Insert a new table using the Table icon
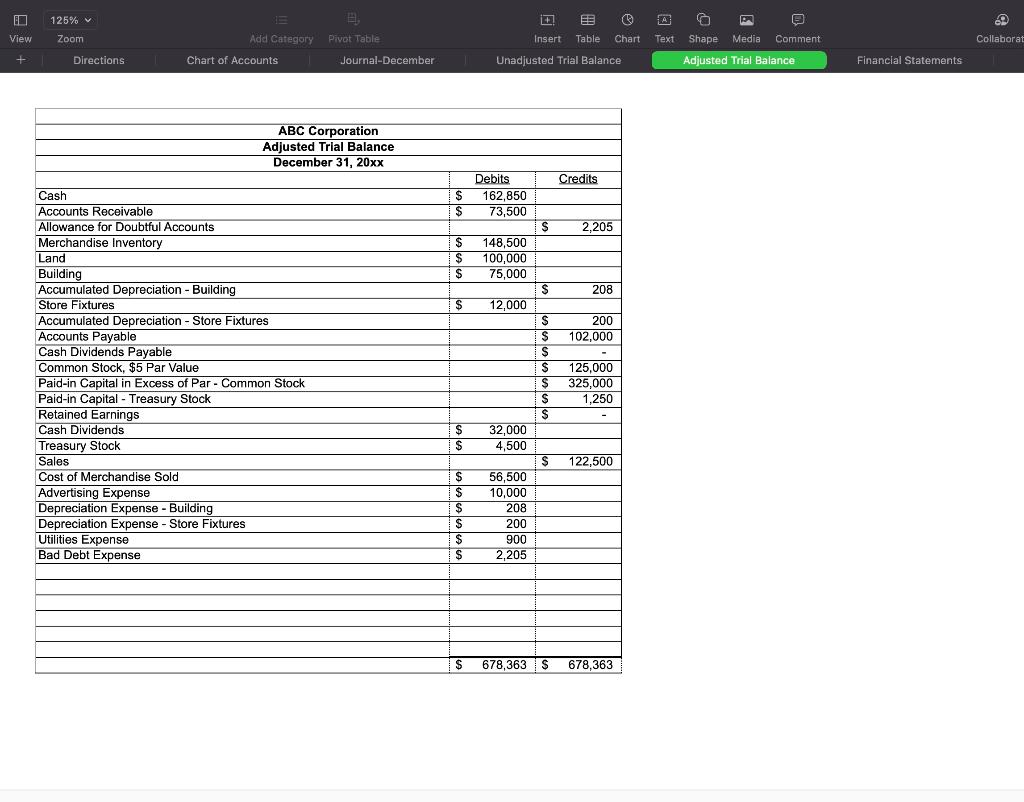 [x=587, y=20]
